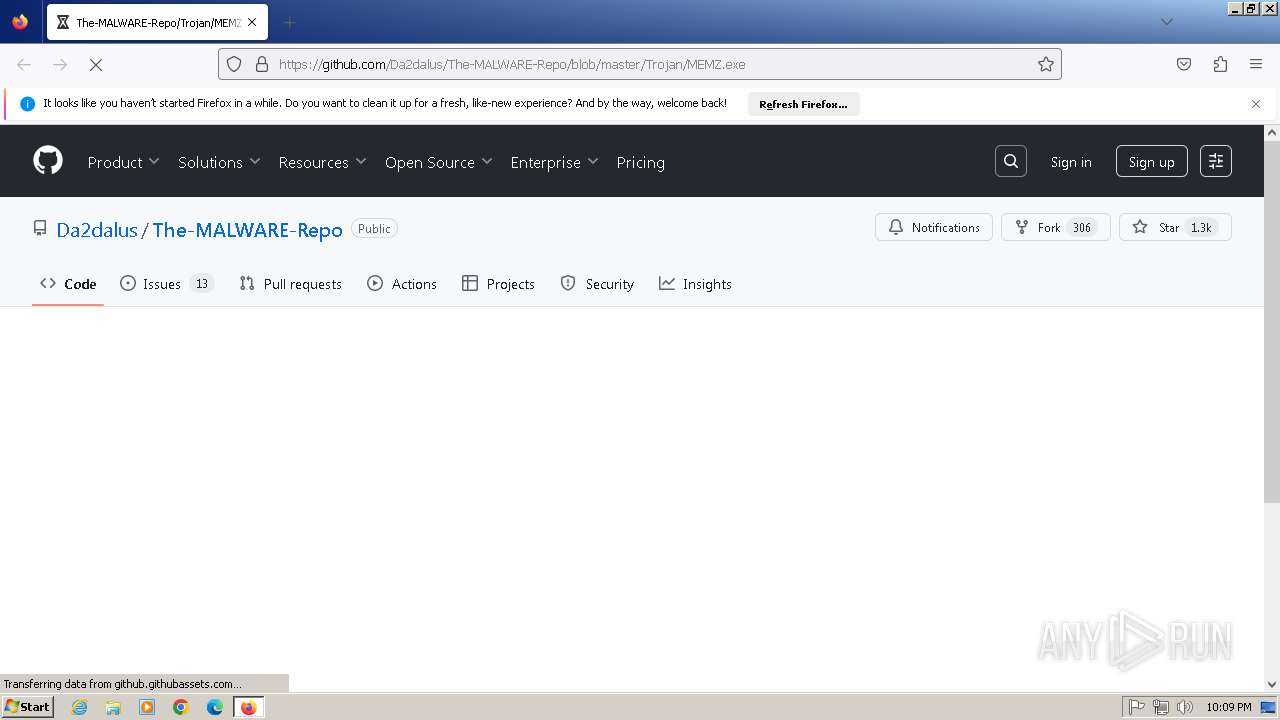Click the padlock site information icon
This screenshot has height=720, width=1280.
click(262, 64)
